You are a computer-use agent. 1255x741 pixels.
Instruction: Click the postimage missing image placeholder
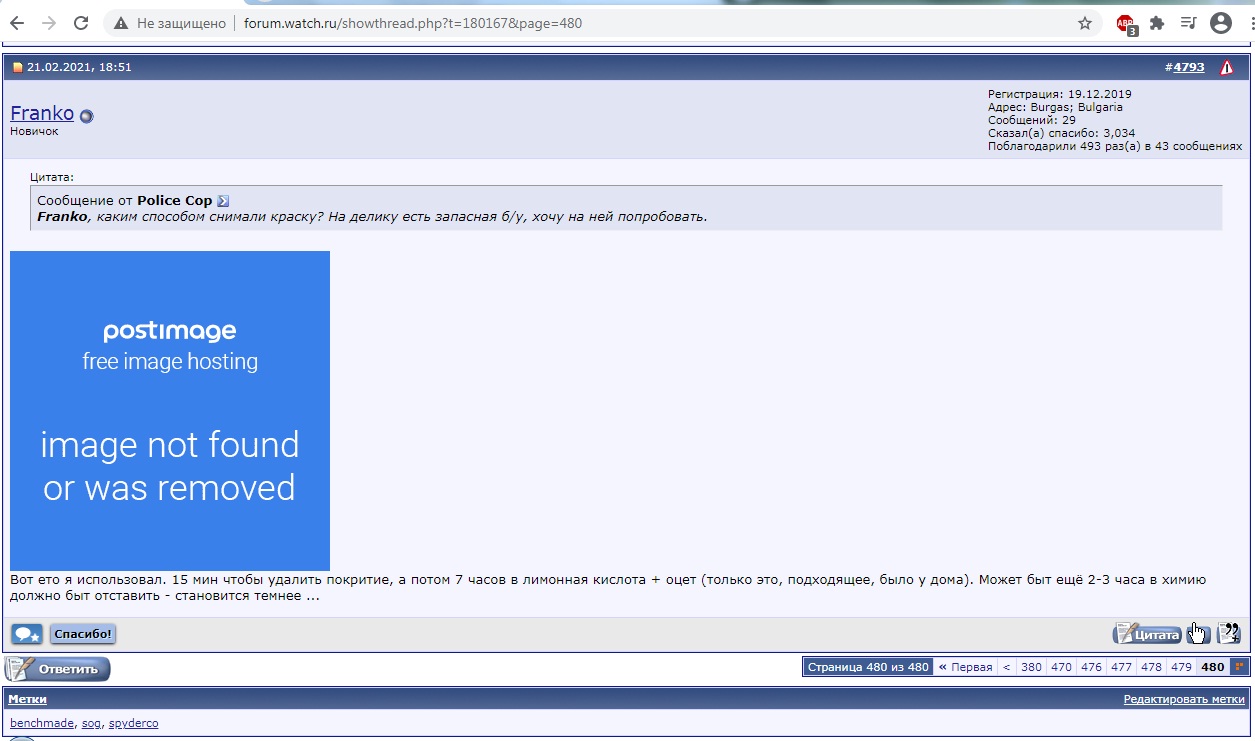pos(170,411)
